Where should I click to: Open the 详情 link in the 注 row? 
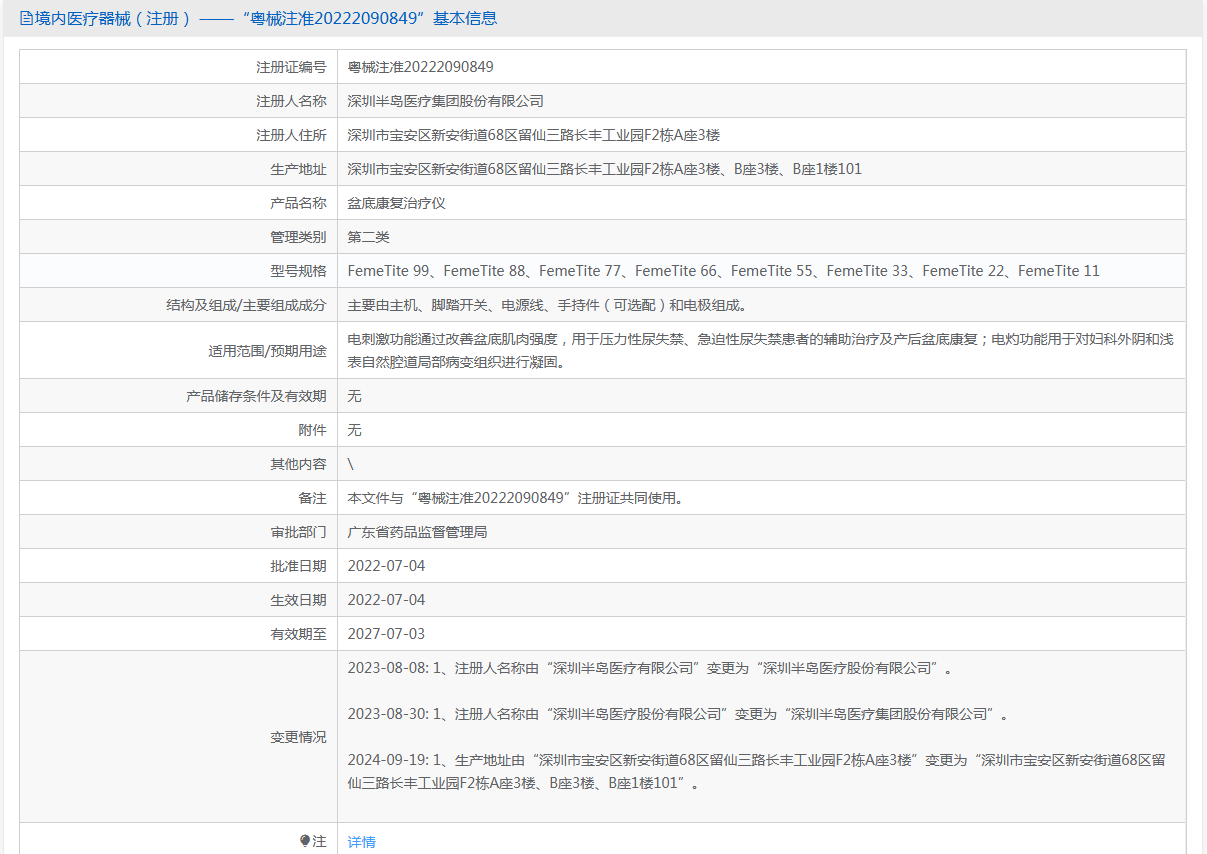362,842
